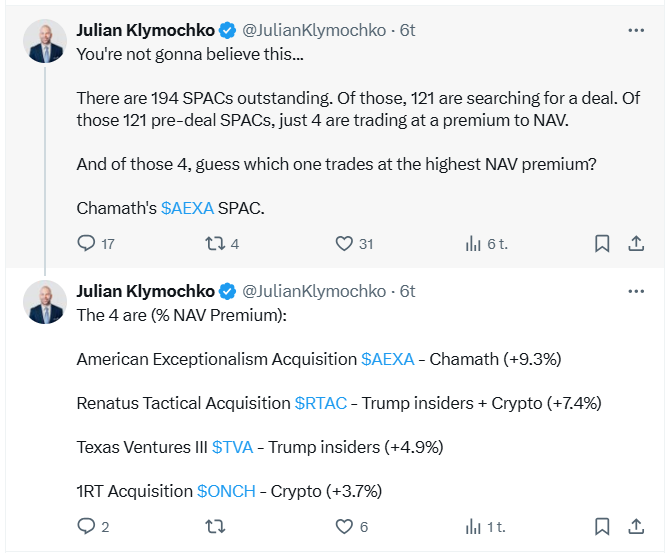
Task: Click @JulianKlymochko handle on second tweet
Action: click(314, 291)
